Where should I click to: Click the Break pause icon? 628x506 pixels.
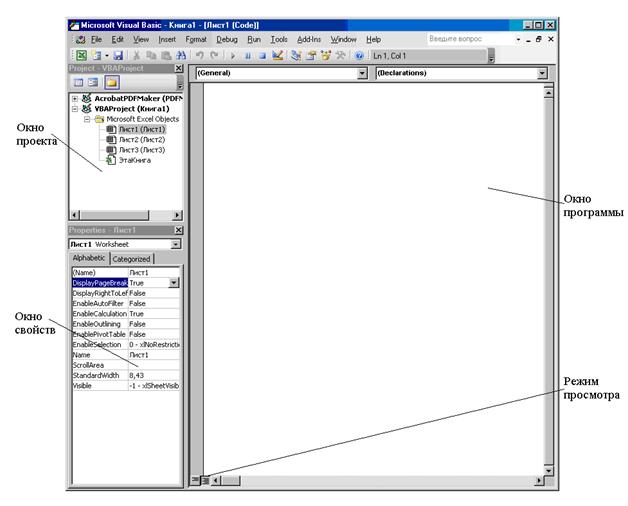pos(248,56)
